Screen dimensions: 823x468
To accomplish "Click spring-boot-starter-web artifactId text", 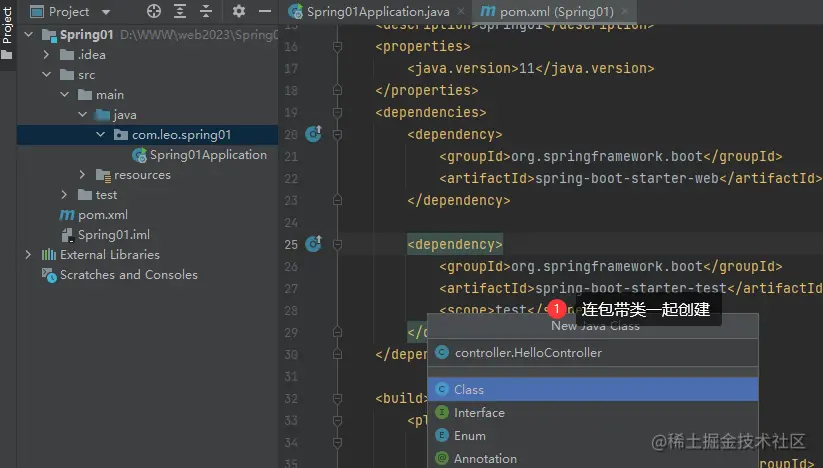I will (627, 178).
